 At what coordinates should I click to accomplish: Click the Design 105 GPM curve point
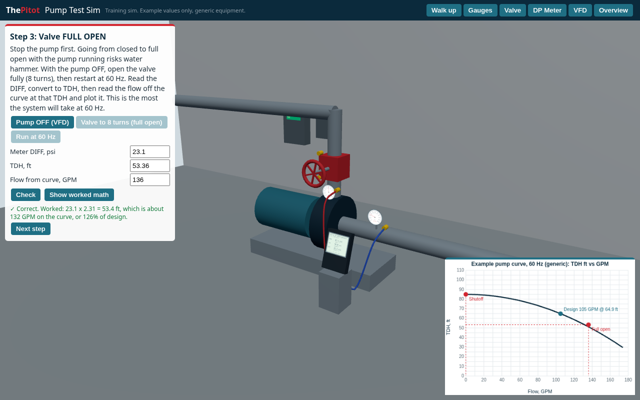point(560,313)
